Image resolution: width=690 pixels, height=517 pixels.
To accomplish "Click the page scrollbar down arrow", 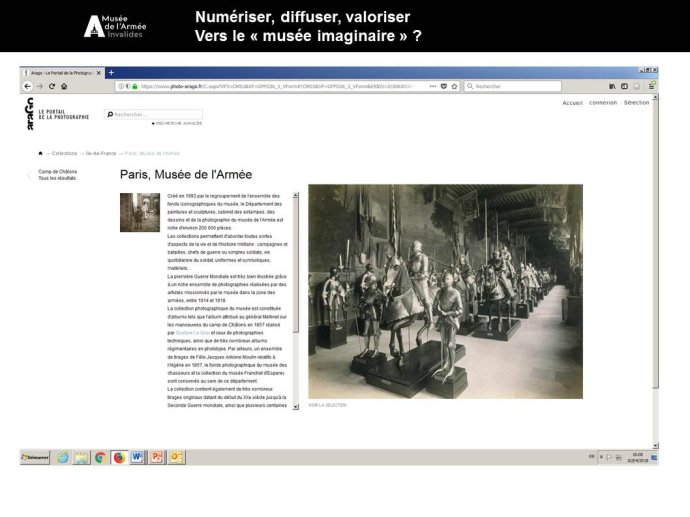I will (656, 445).
